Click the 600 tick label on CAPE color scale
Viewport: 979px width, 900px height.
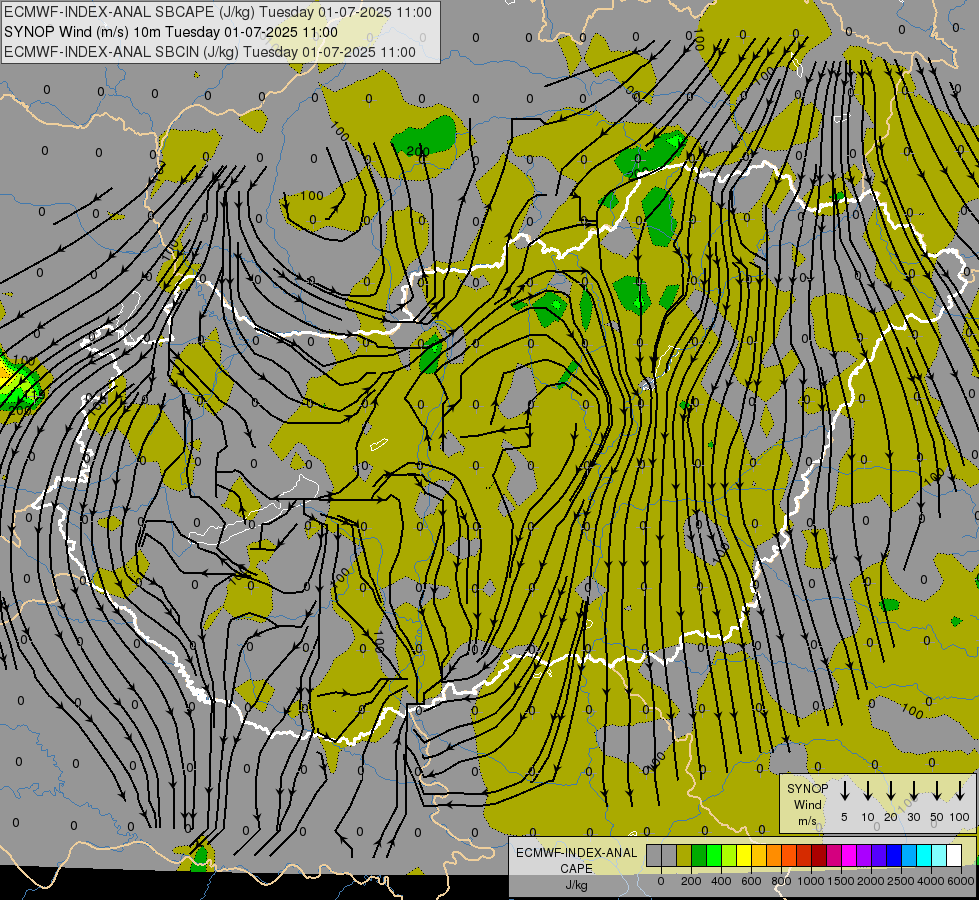(751, 881)
